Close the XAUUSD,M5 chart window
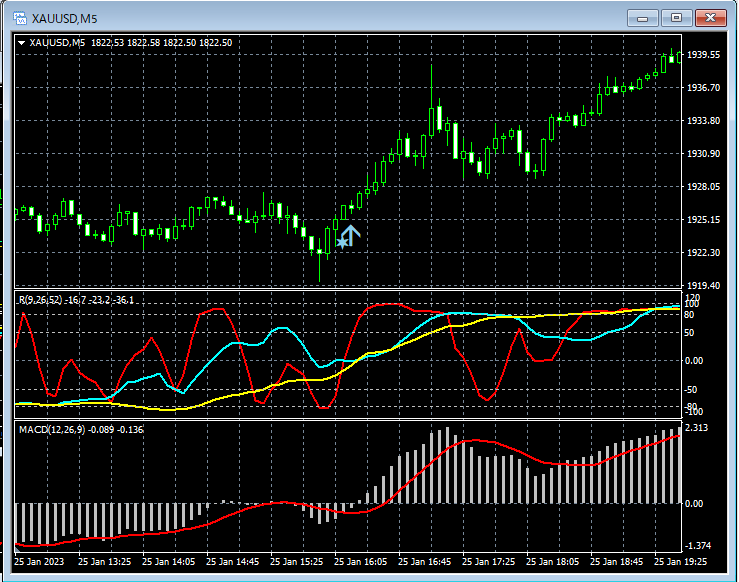 click(x=712, y=17)
